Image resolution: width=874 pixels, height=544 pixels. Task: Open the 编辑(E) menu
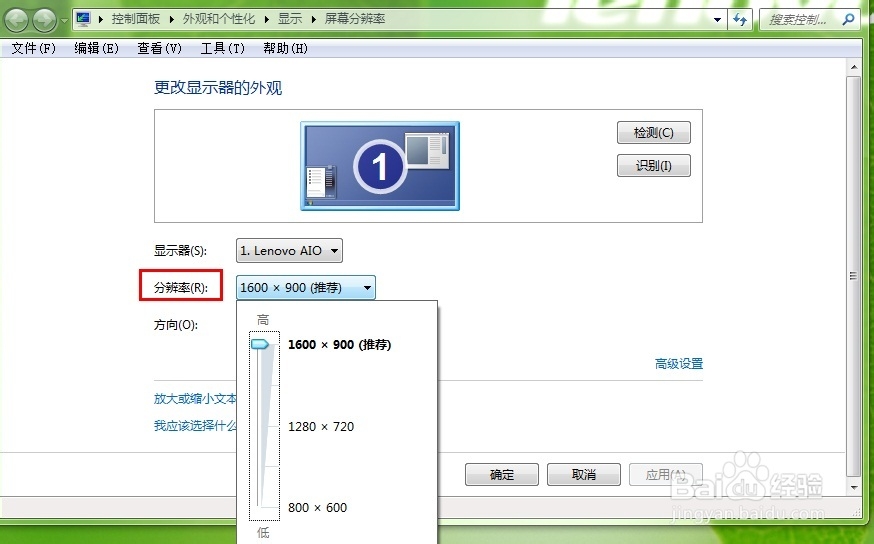click(96, 48)
